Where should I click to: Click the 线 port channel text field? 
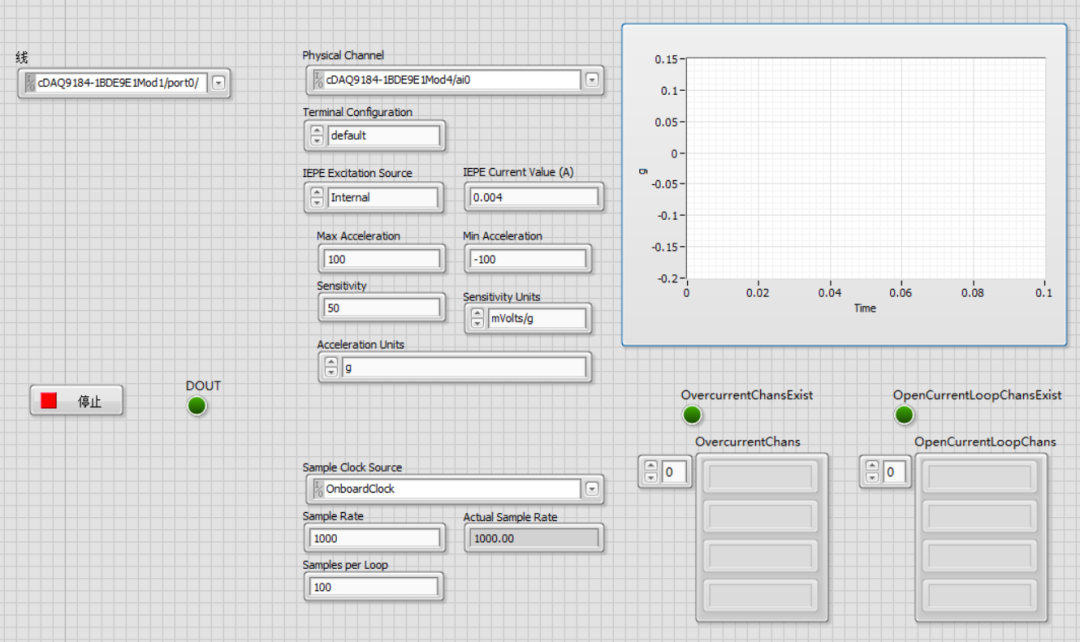[x=116, y=83]
